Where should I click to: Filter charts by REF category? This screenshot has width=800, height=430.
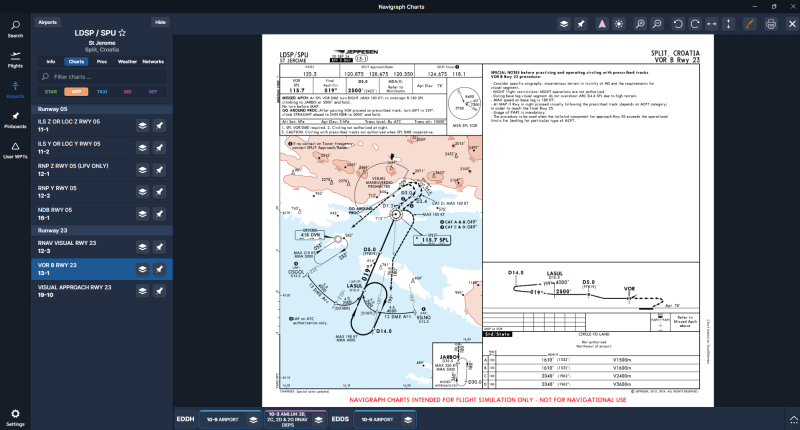153,92
